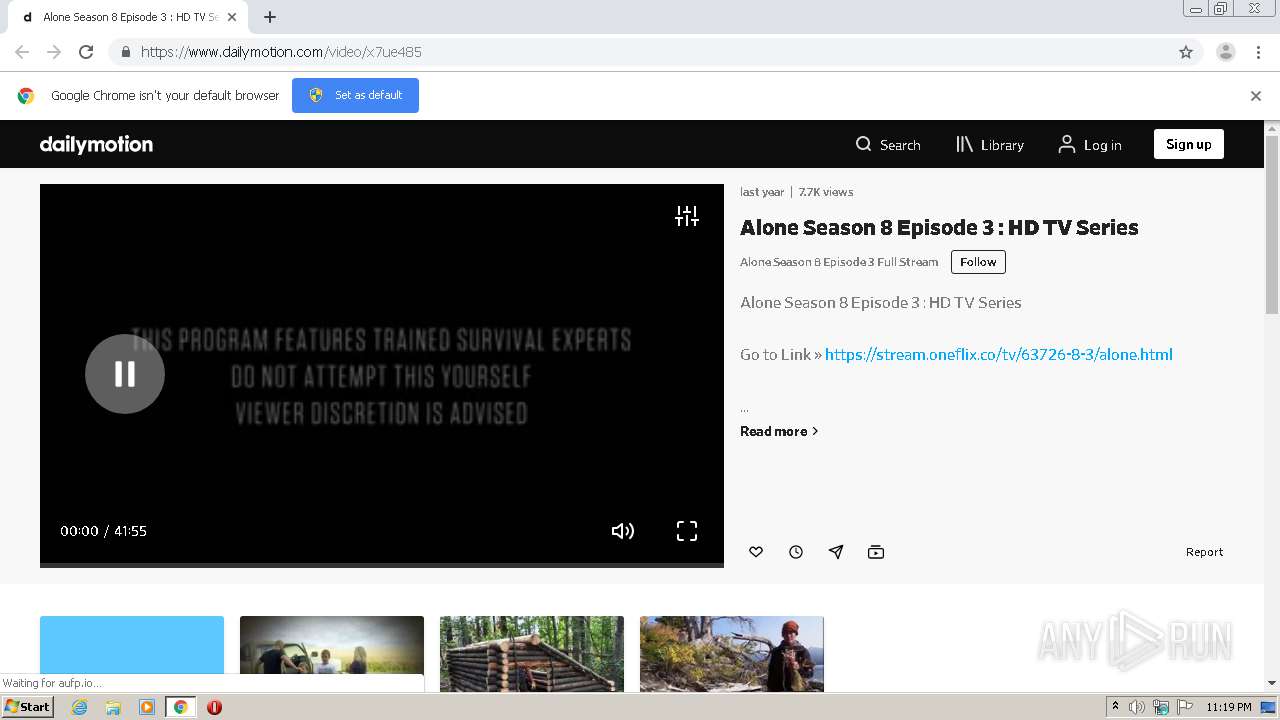
Task: Click the channel name Full Stream
Action: click(839, 262)
